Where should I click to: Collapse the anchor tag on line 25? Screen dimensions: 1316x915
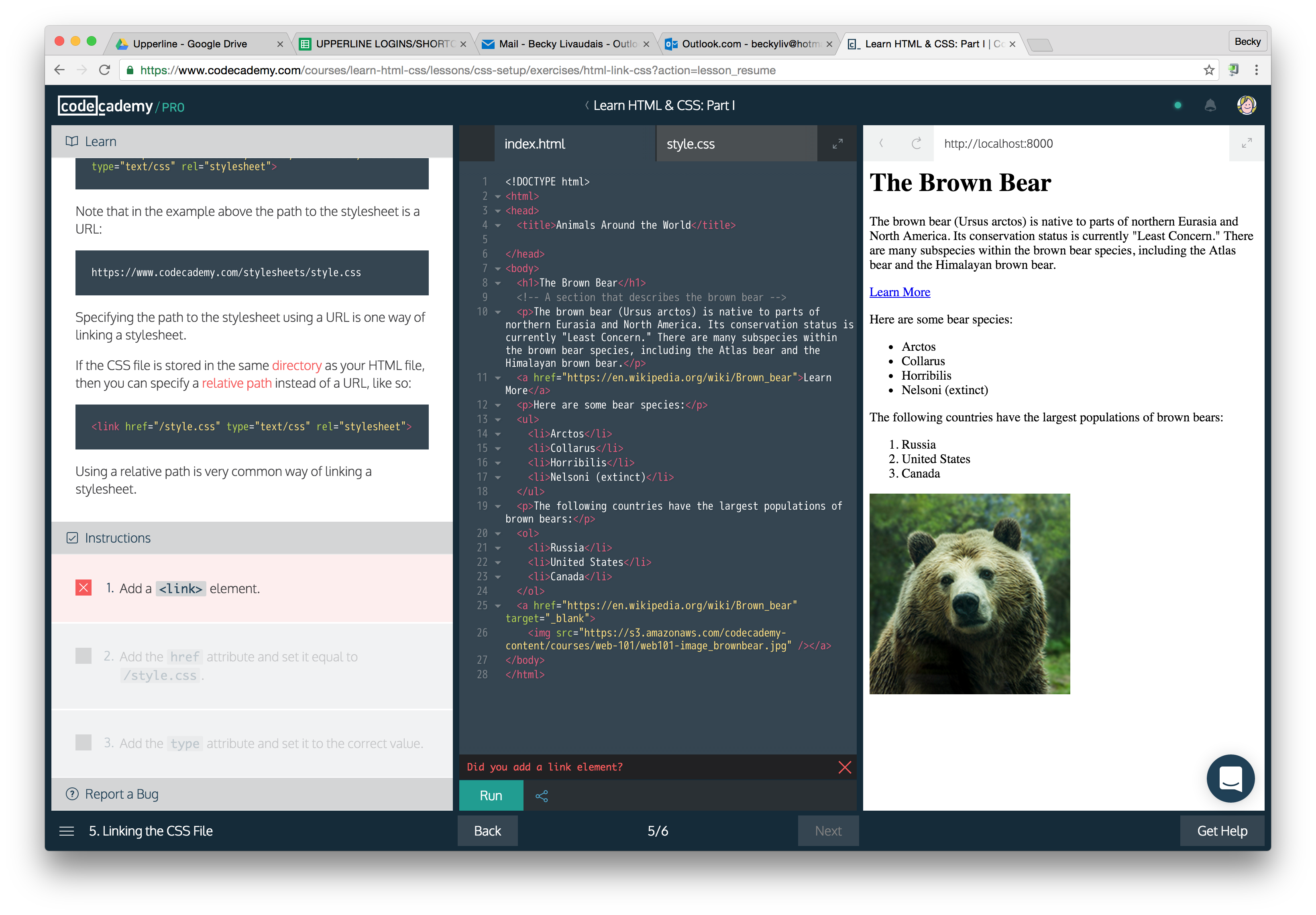497,606
